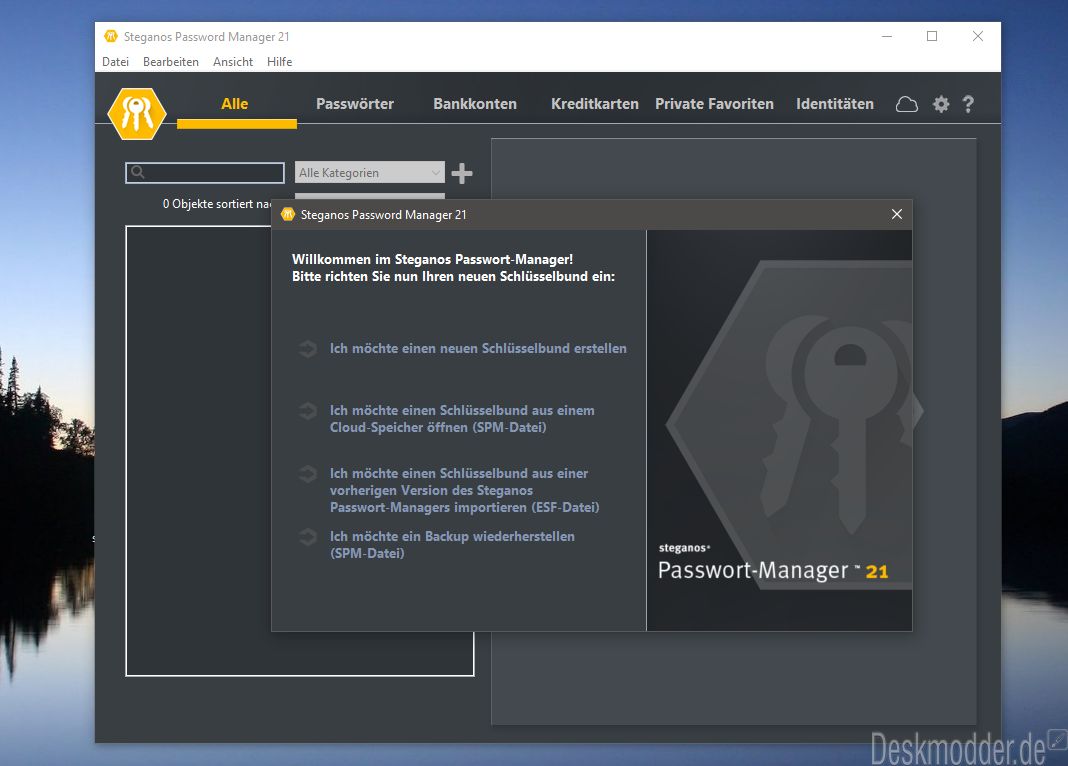
Task: Open the Hilfe menu
Action: [x=279, y=61]
